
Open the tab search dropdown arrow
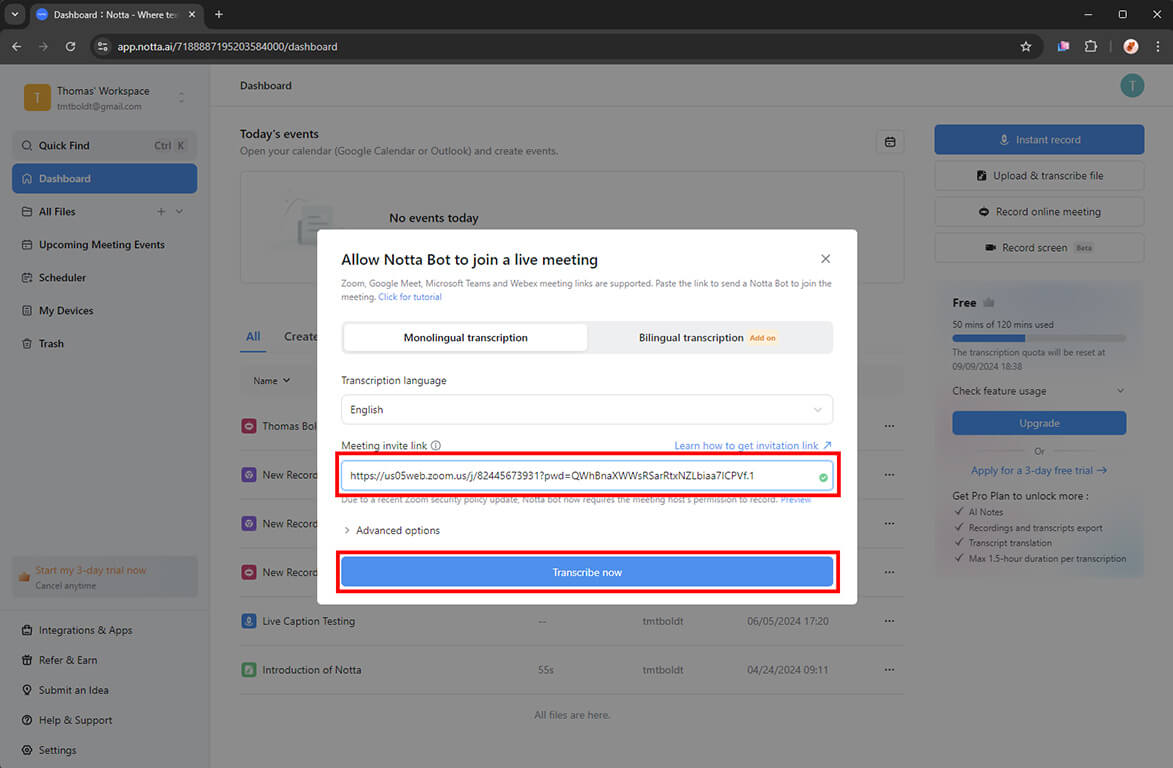(x=14, y=14)
